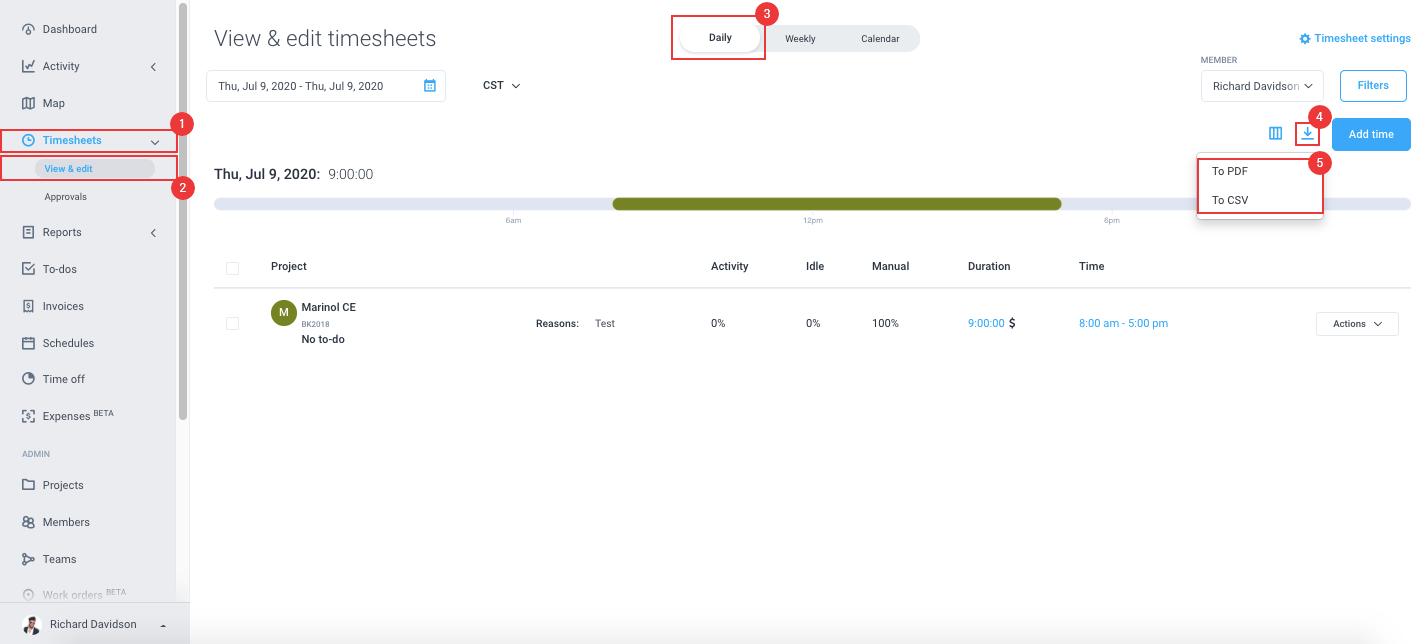Open Timesheet settings
This screenshot has height=644, width=1428.
coord(1354,37)
